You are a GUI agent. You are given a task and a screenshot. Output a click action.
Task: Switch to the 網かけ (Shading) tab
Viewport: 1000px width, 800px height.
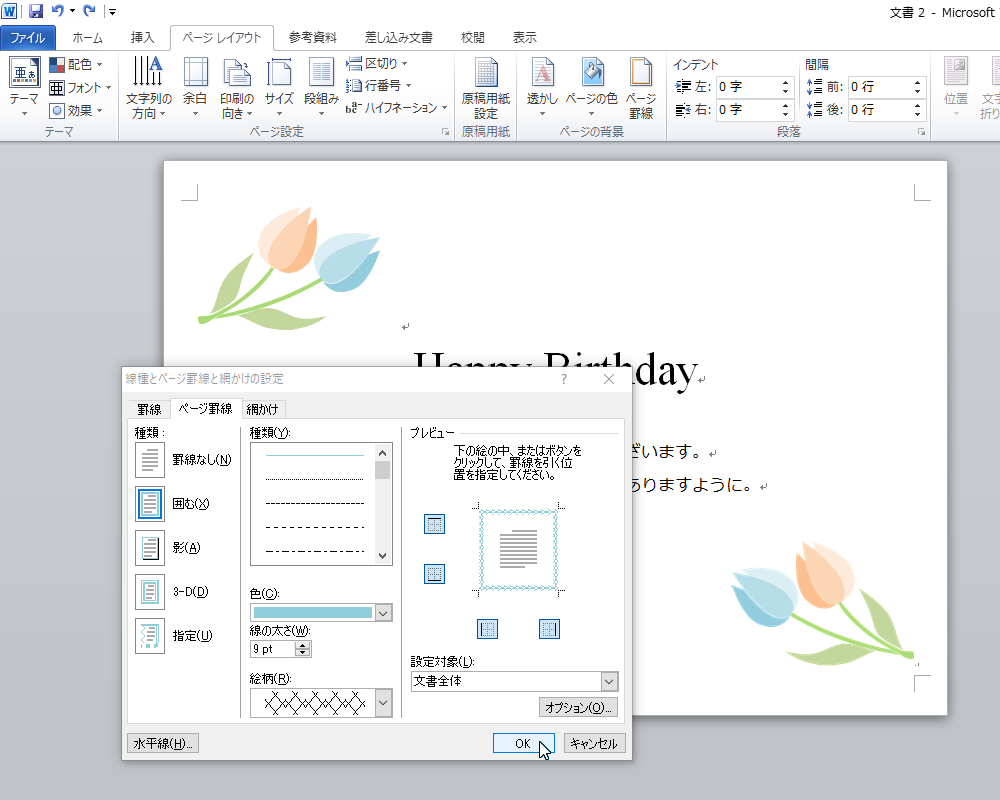(263, 409)
